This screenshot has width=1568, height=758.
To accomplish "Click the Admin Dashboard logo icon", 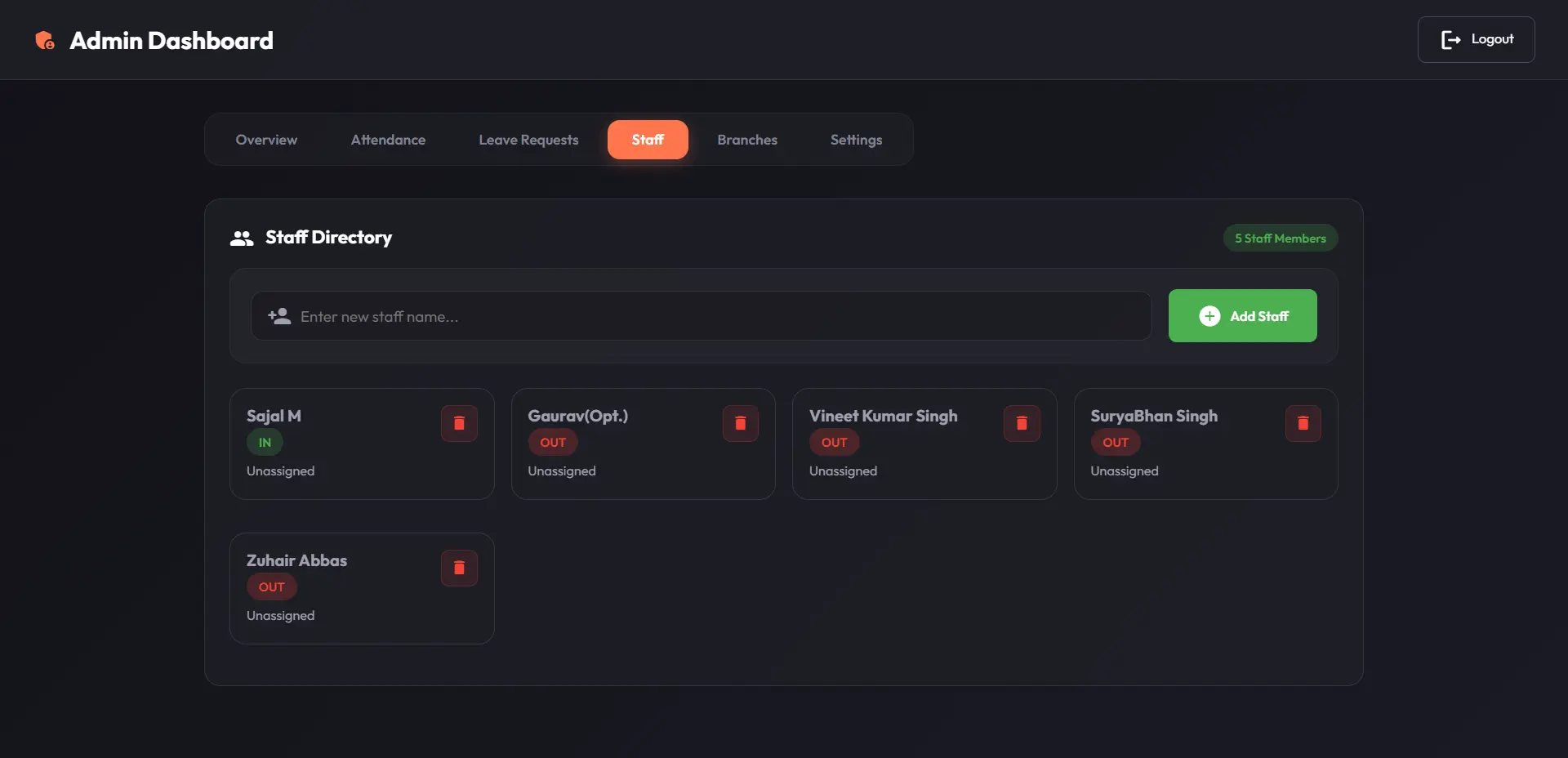I will pyautogui.click(x=45, y=40).
